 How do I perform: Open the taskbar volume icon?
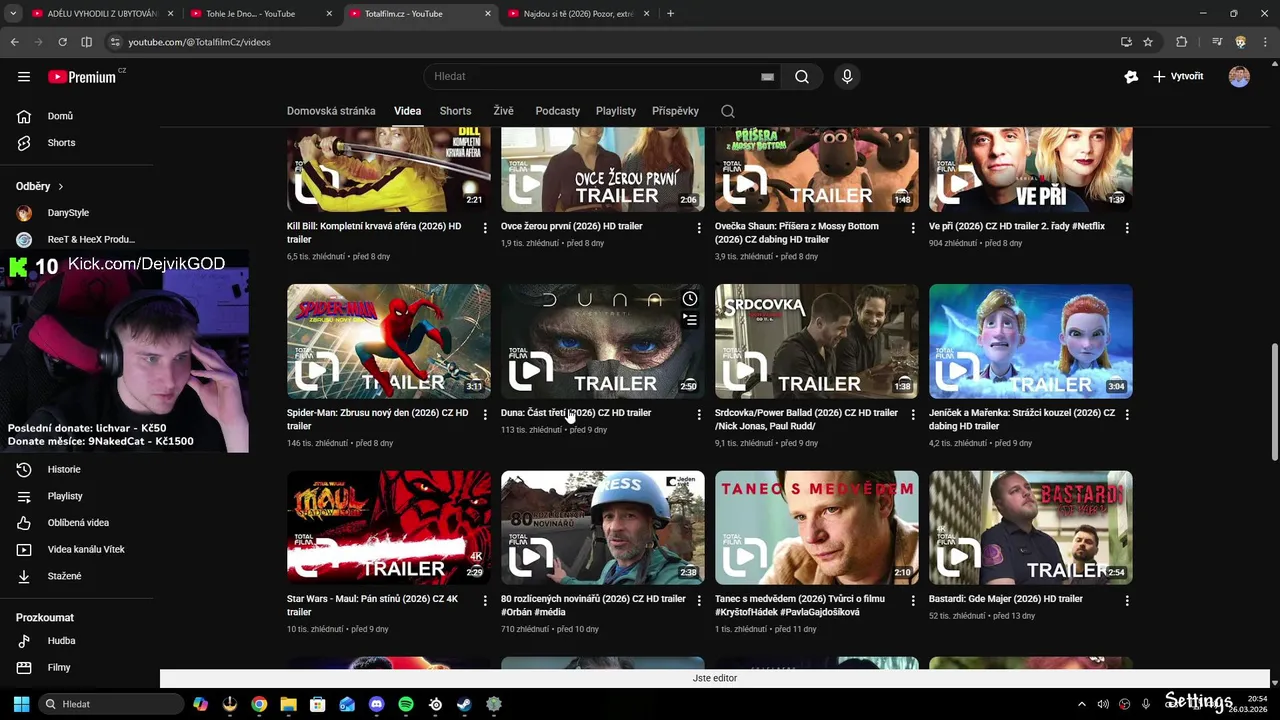tap(1103, 704)
